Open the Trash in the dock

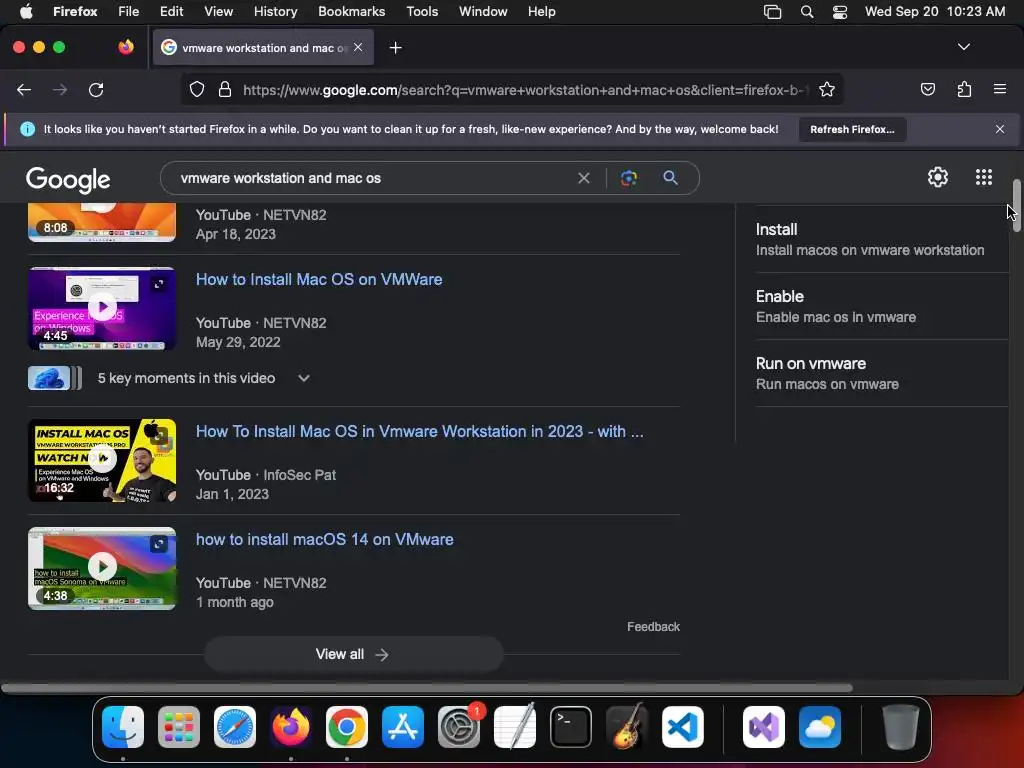(x=901, y=727)
